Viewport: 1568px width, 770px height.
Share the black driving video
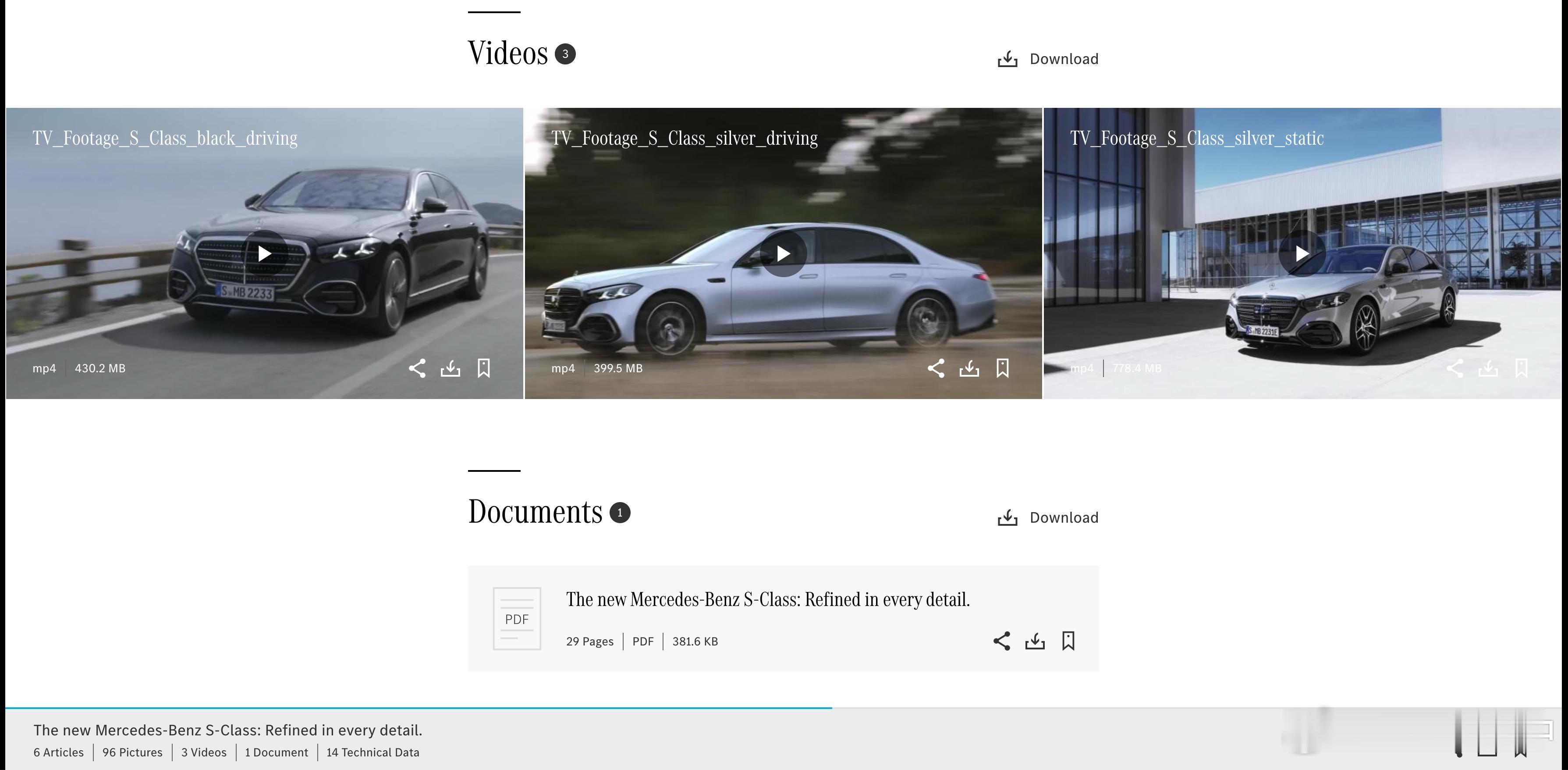(x=417, y=368)
